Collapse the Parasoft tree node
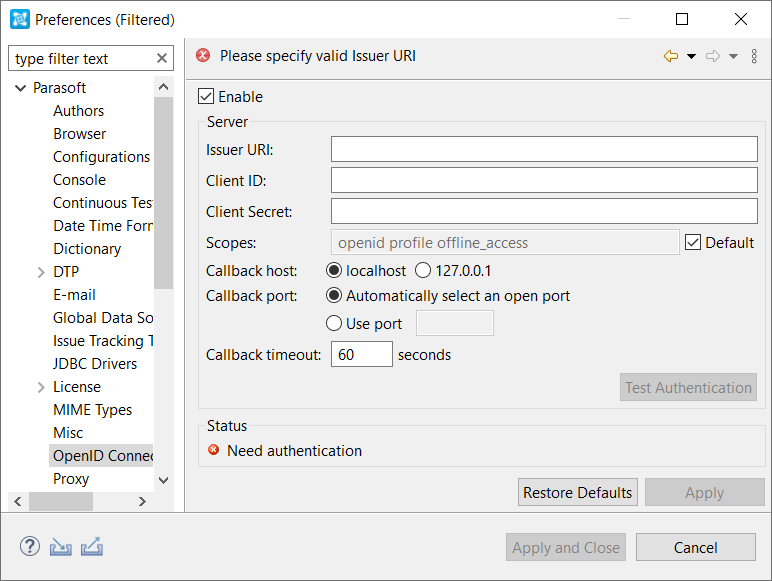This screenshot has width=772, height=581. coord(21,88)
